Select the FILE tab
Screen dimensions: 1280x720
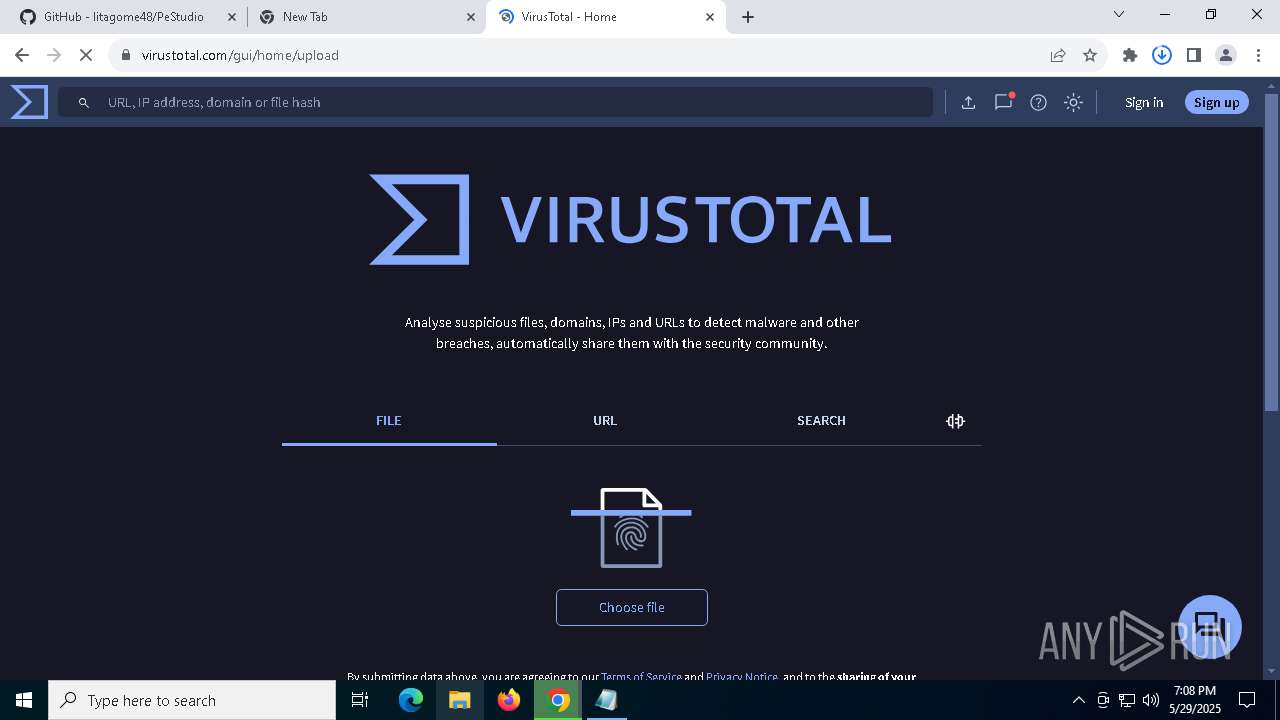tap(389, 421)
